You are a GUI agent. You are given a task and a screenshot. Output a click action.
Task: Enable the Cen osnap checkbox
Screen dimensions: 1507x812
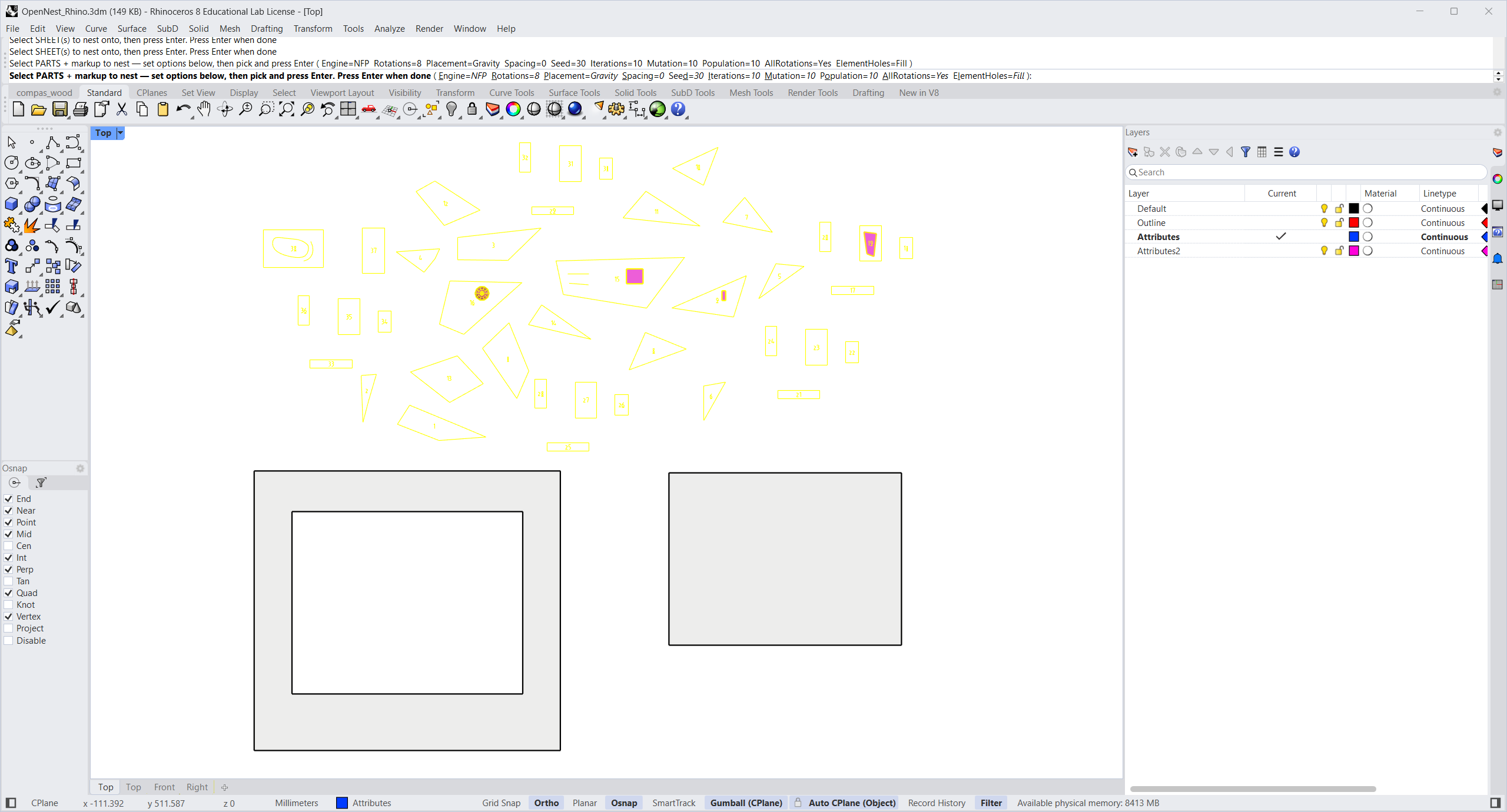[9, 546]
